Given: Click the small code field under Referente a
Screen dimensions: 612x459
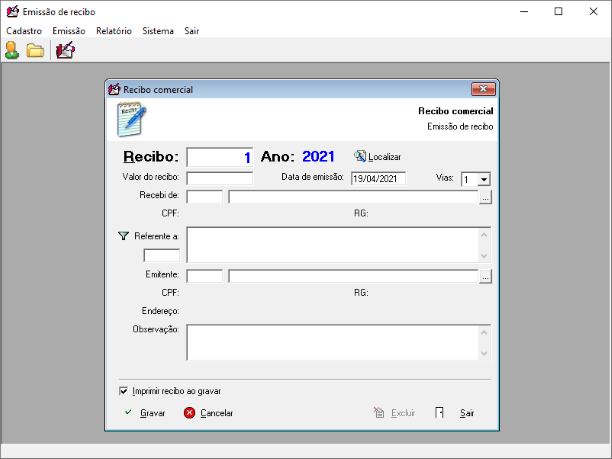Looking at the screenshot, I should [162, 256].
